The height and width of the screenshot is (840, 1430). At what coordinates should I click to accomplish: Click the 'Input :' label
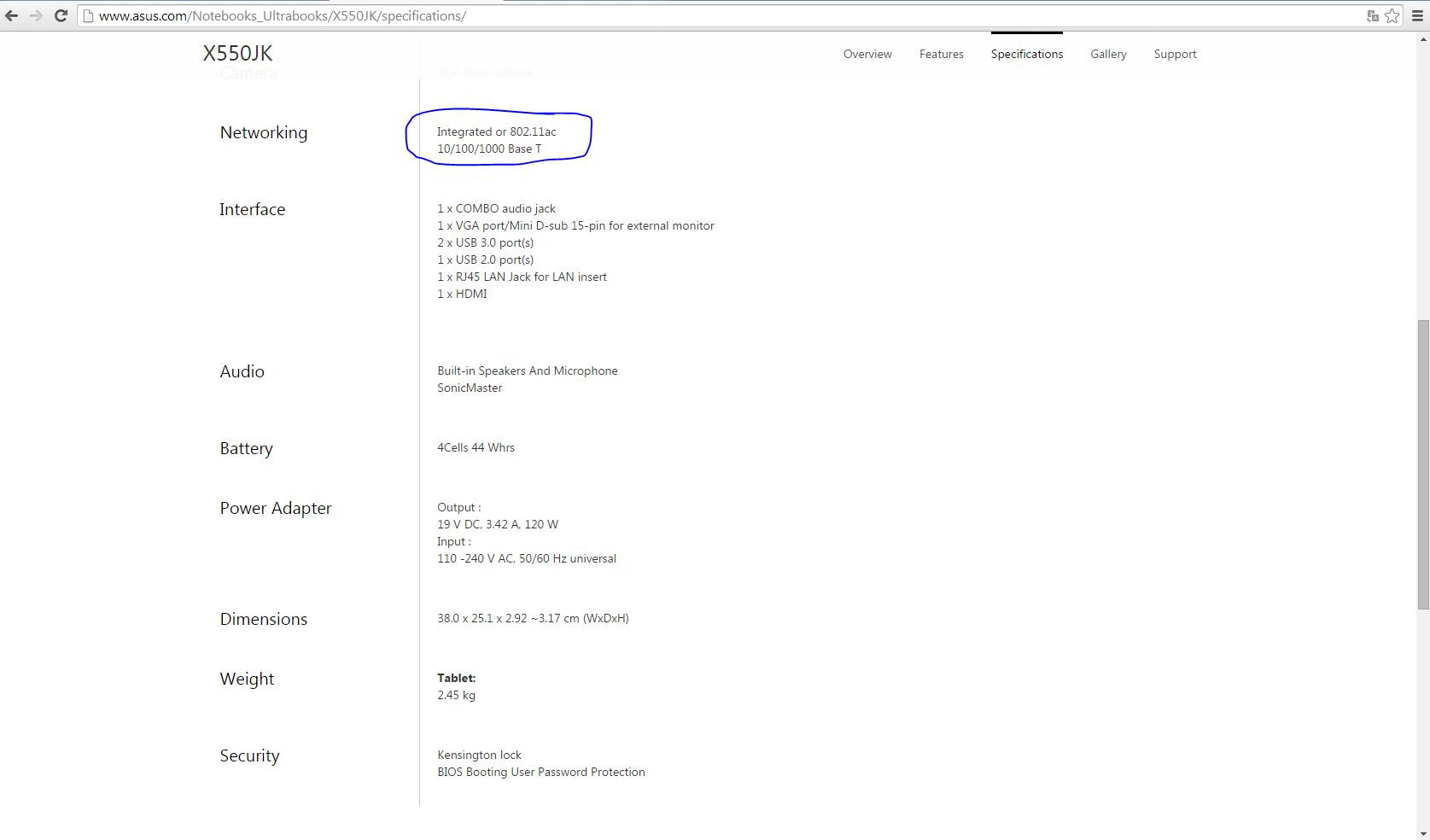(454, 541)
